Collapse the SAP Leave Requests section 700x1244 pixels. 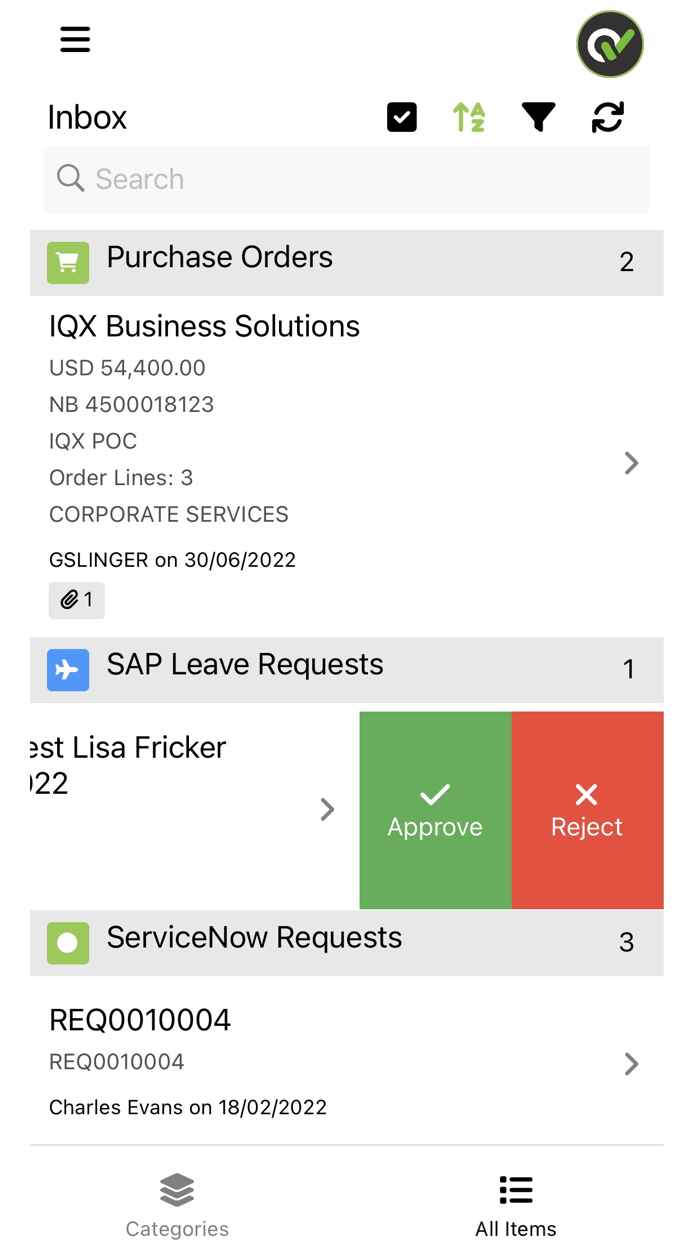(347, 669)
